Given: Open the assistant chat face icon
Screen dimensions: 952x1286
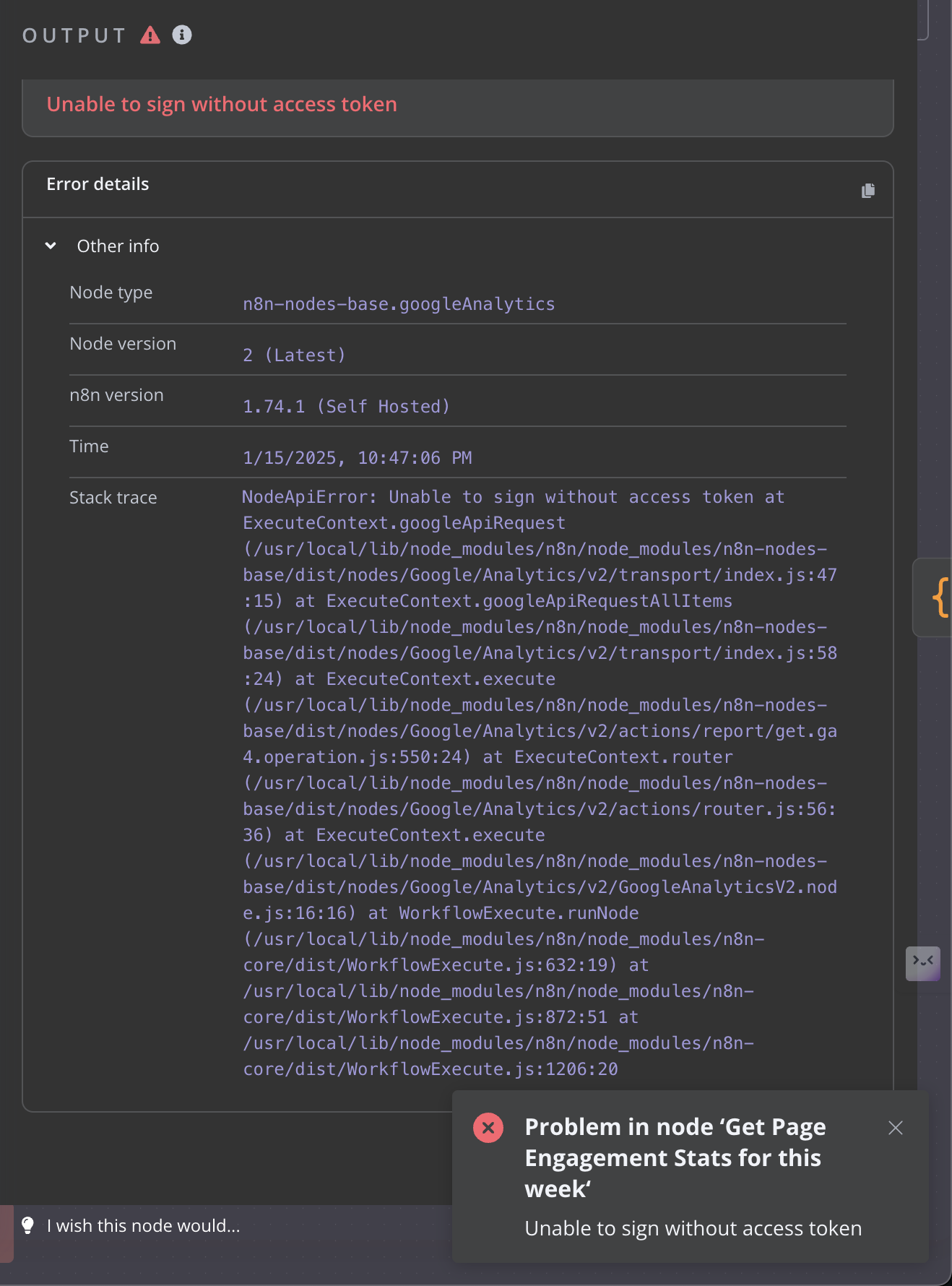Looking at the screenshot, I should [x=922, y=962].
